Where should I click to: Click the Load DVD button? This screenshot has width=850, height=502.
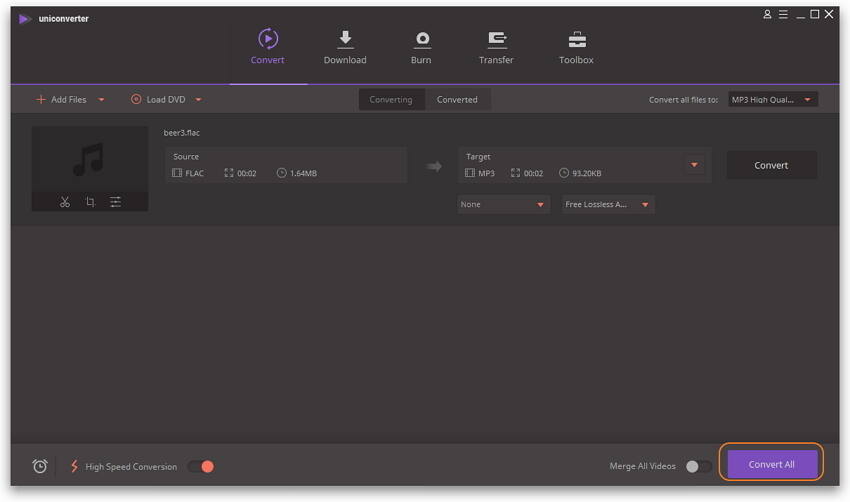(x=158, y=100)
